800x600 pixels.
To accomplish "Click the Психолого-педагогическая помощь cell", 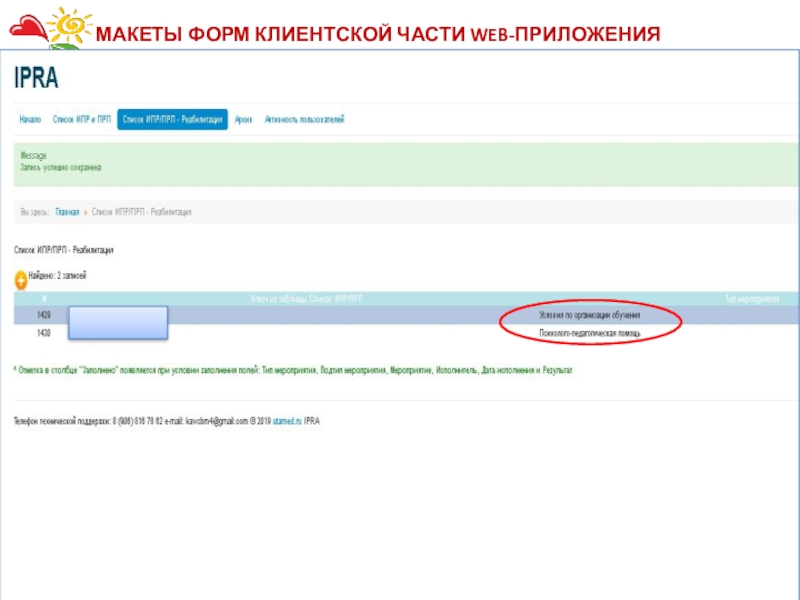I will click(x=590, y=333).
